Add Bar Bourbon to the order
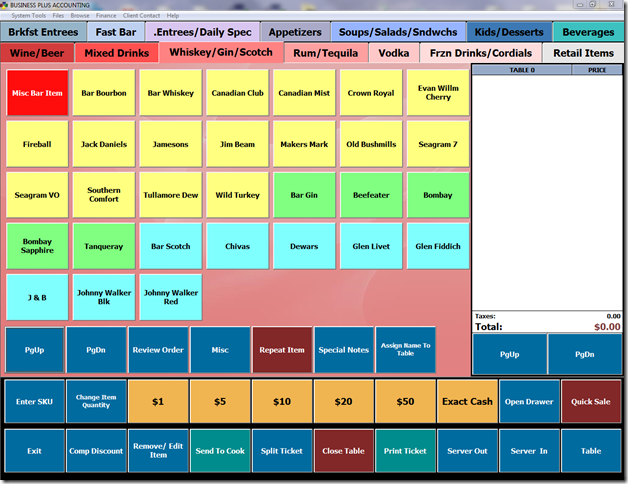The width and height of the screenshot is (628, 484). pyautogui.click(x=104, y=93)
